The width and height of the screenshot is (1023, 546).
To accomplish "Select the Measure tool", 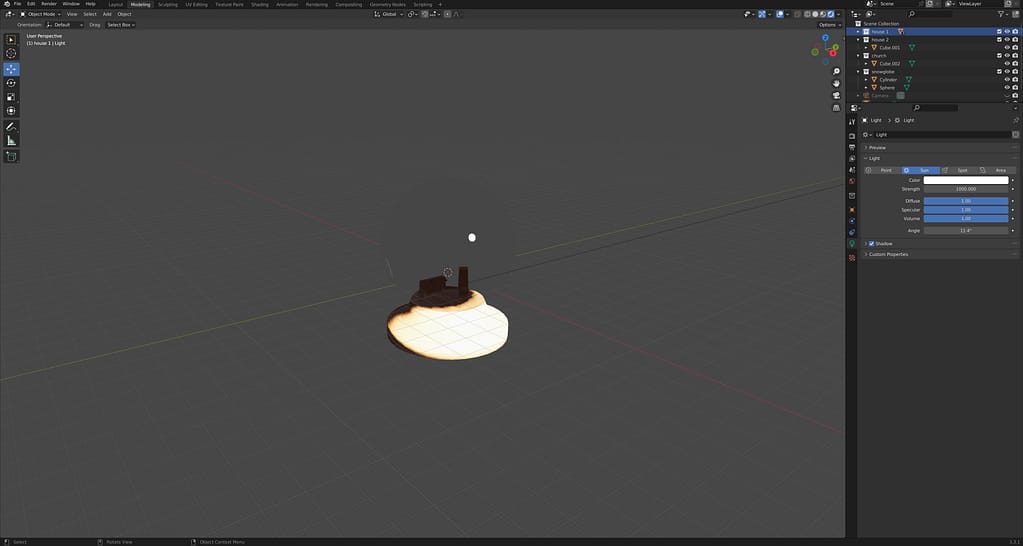I will click(12, 141).
